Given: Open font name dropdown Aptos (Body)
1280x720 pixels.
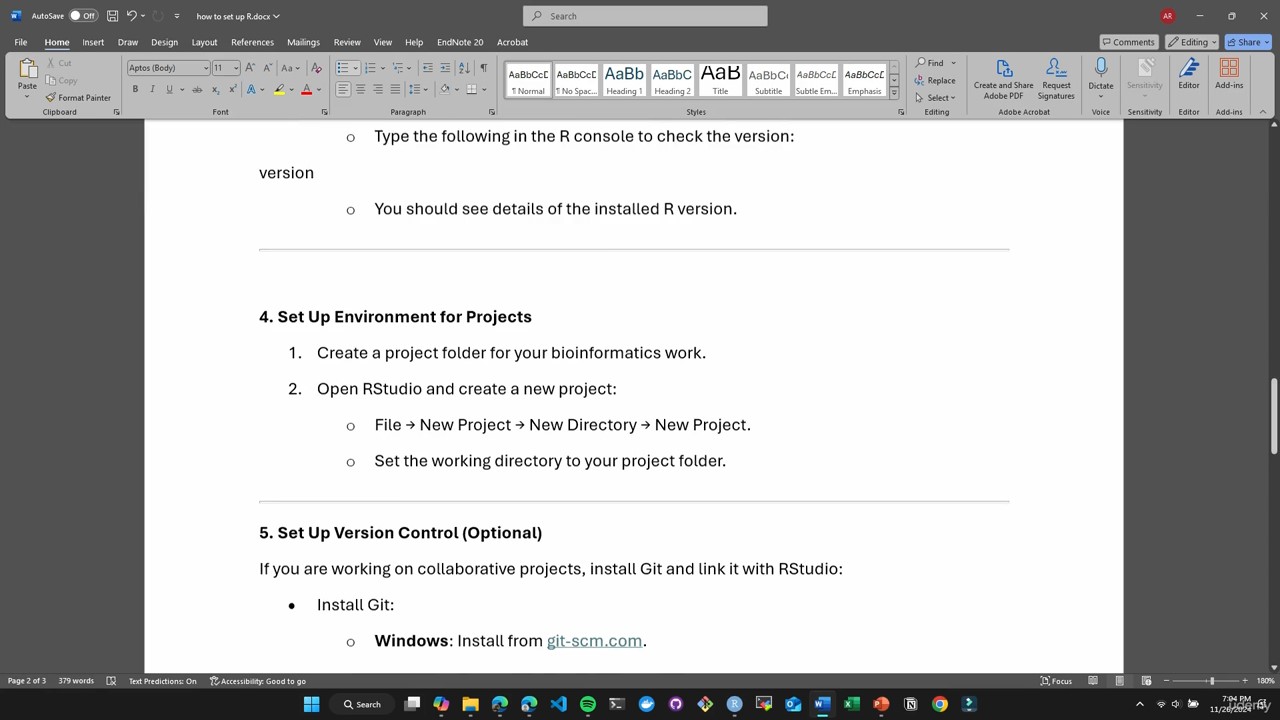Looking at the screenshot, I should pyautogui.click(x=206, y=68).
